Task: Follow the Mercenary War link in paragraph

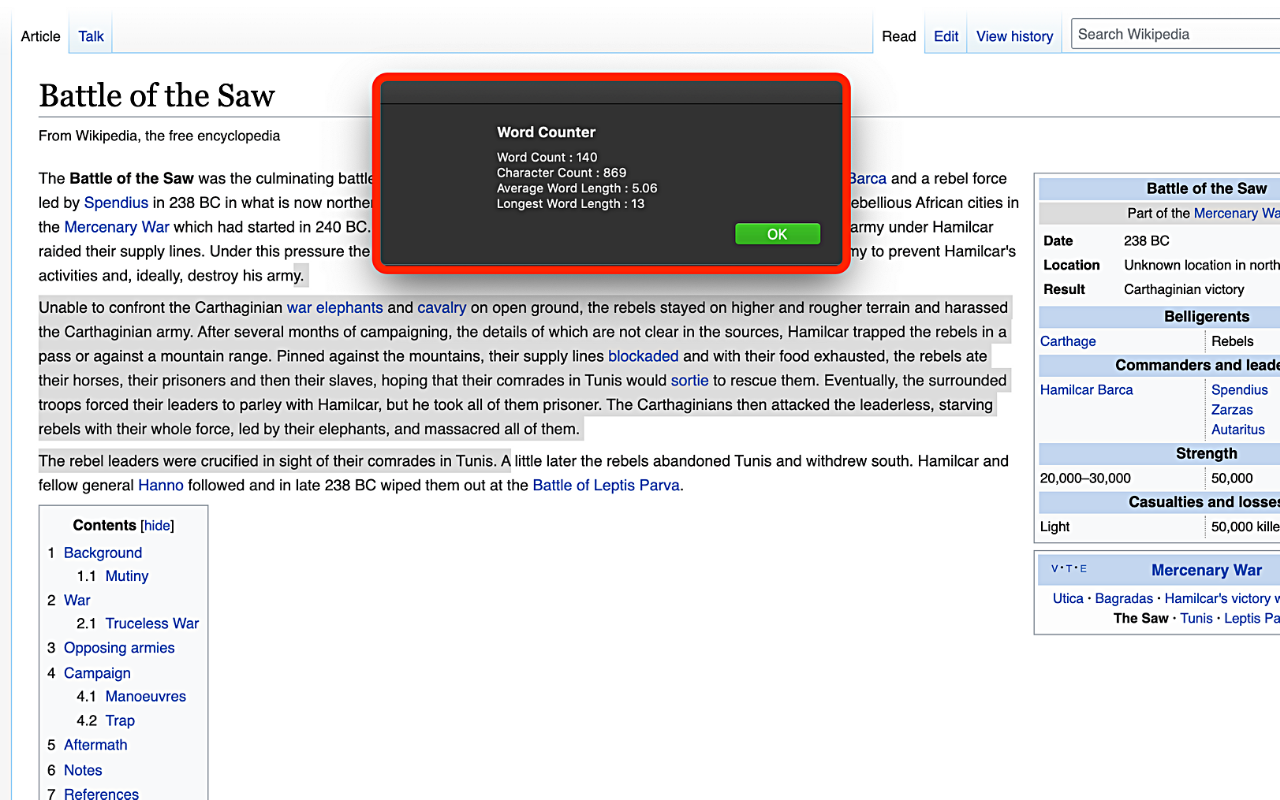Action: point(117,227)
